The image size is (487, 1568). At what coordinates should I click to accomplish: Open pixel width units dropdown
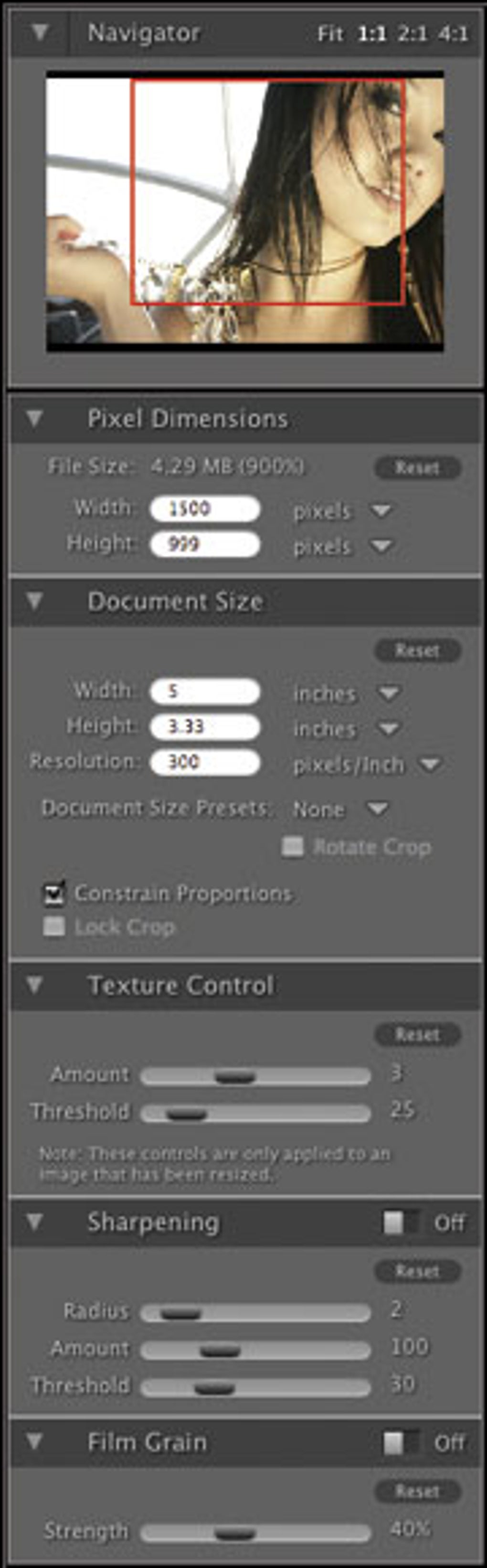tap(381, 510)
